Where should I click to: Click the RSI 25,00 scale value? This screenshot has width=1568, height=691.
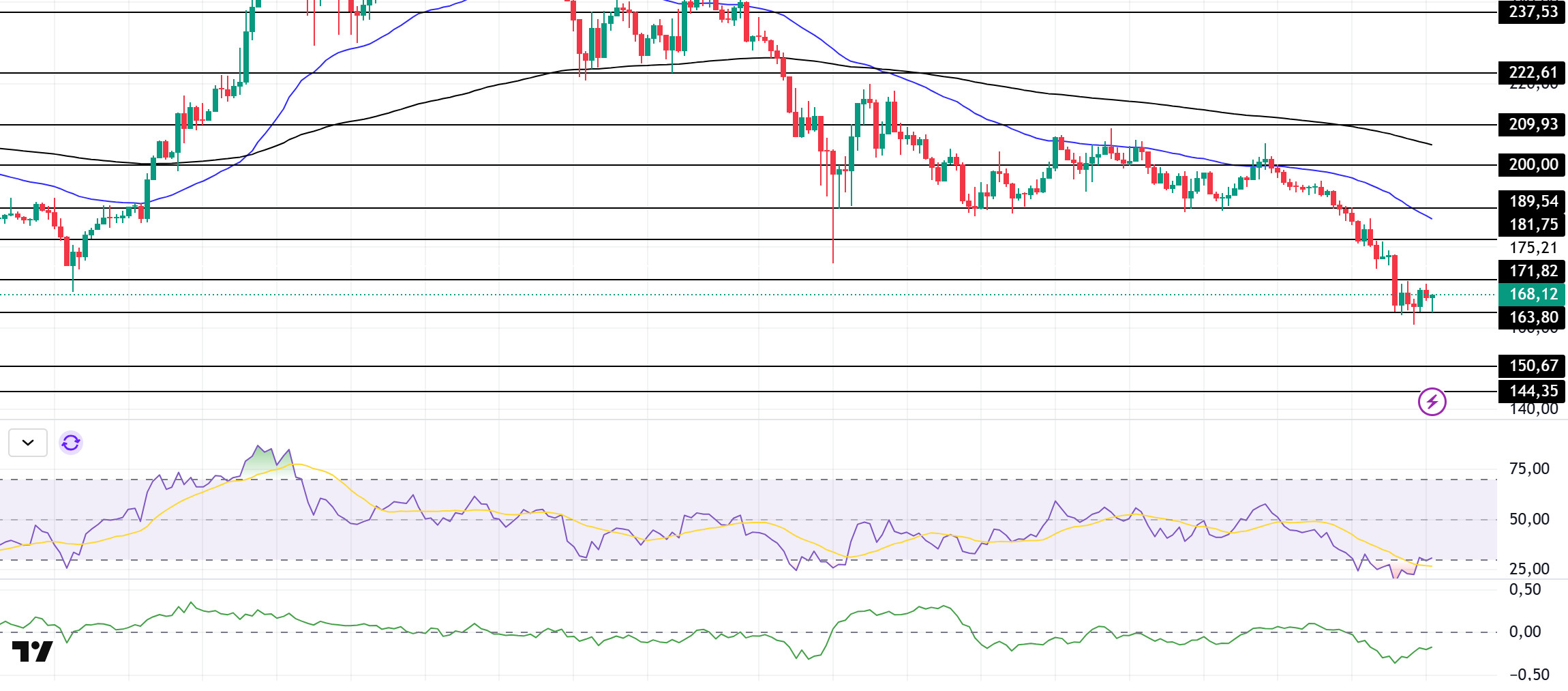point(1529,569)
